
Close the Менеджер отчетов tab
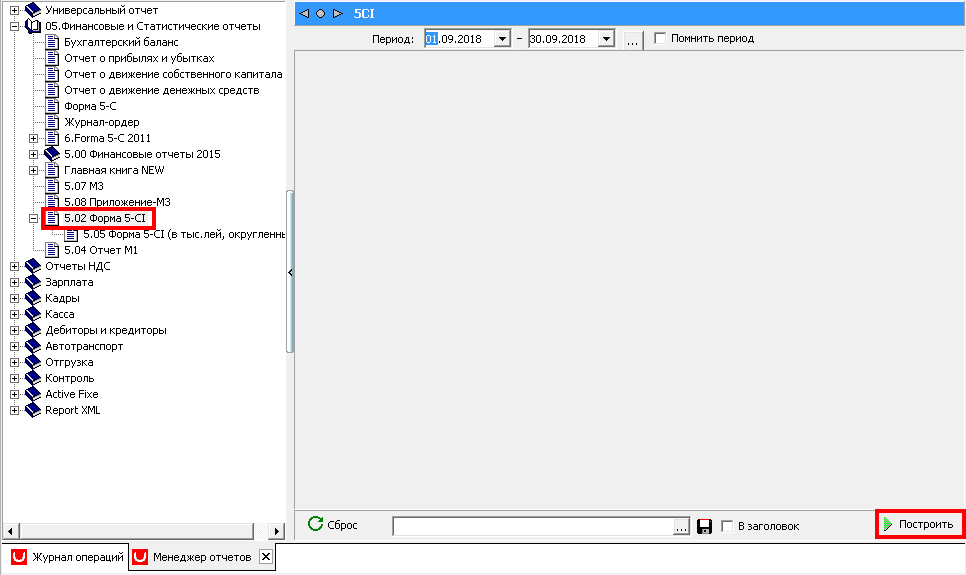(266, 557)
